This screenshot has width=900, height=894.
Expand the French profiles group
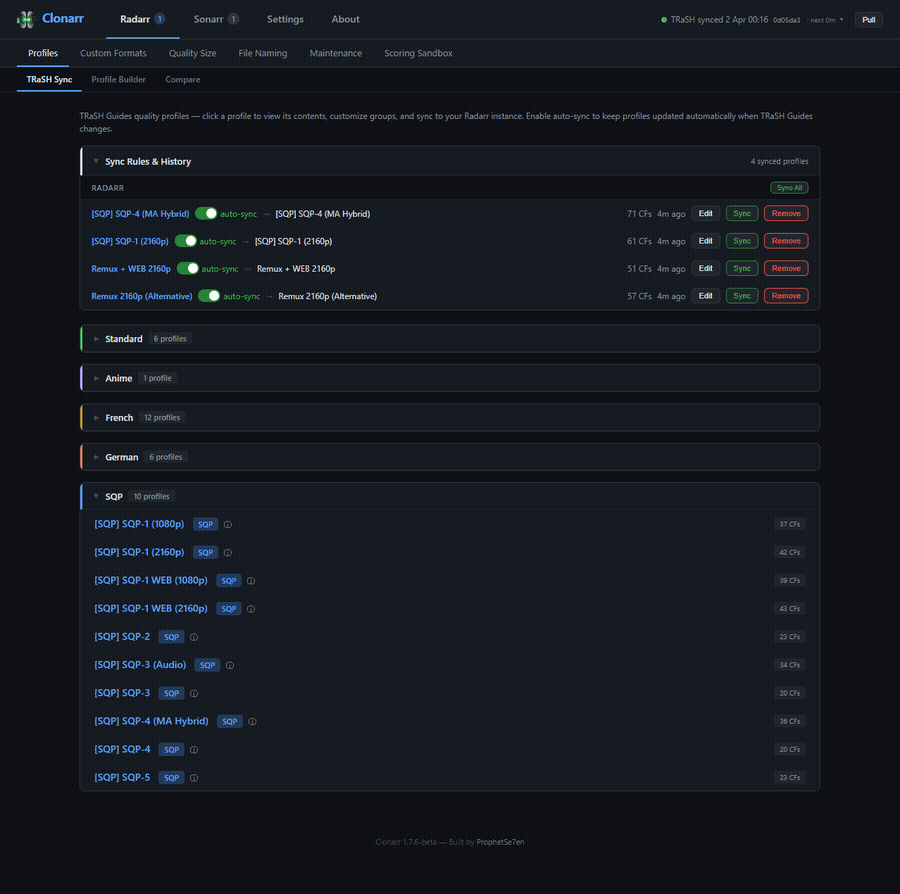point(96,418)
